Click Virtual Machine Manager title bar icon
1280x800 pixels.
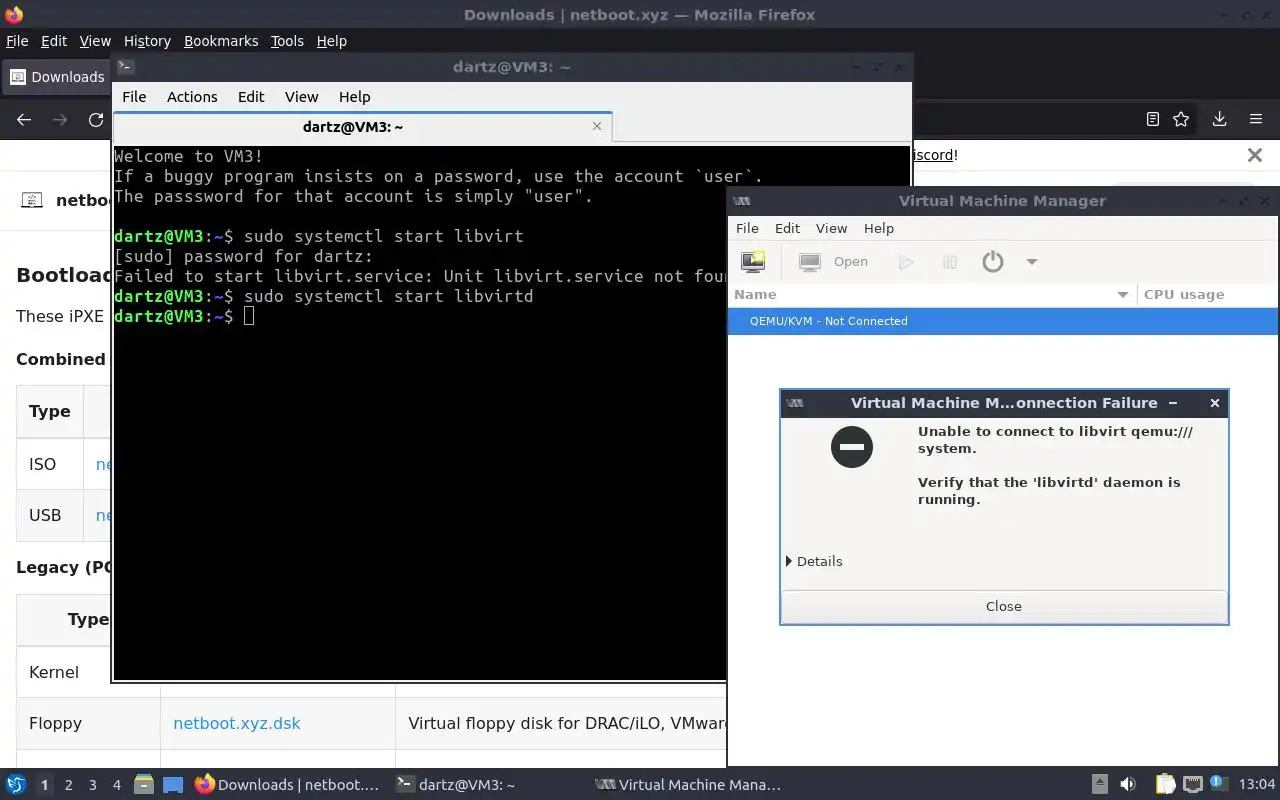click(742, 201)
